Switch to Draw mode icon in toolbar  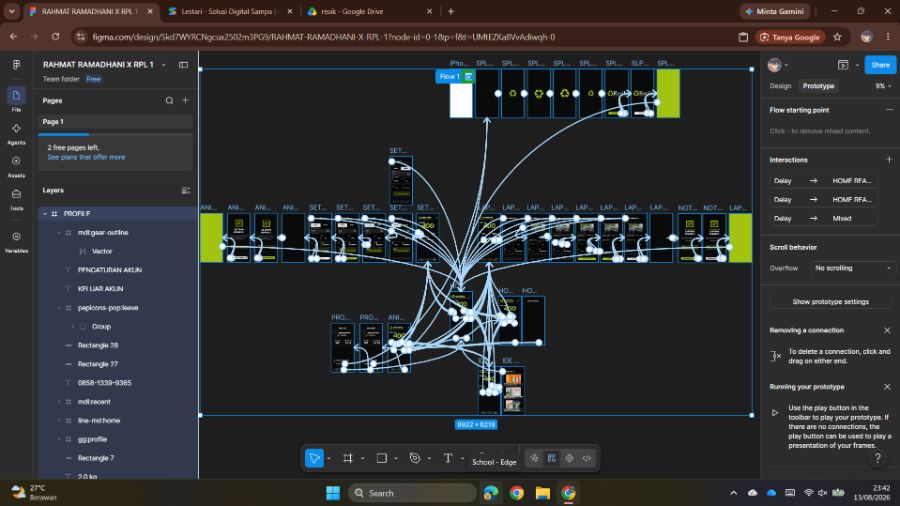[x=534, y=458]
